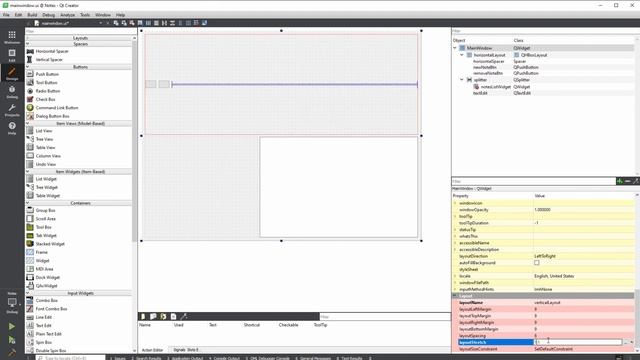The height and width of the screenshot is (360, 640).
Task: Collapse the Buttons widget category
Action: point(80,67)
